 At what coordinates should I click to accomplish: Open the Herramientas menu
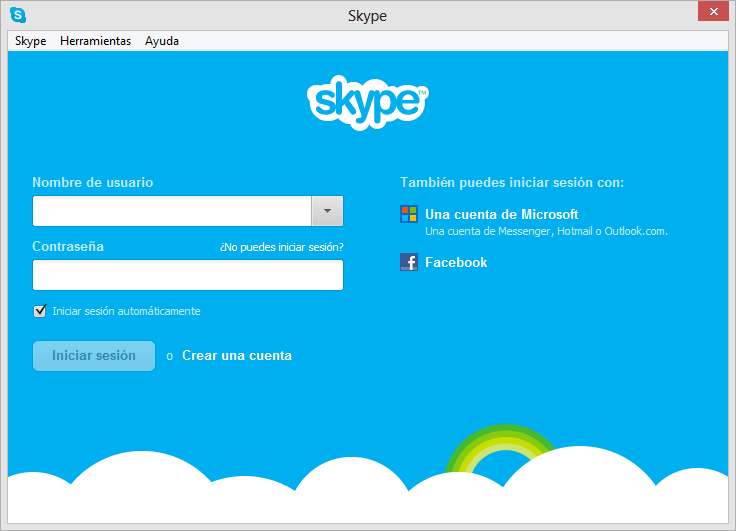95,41
